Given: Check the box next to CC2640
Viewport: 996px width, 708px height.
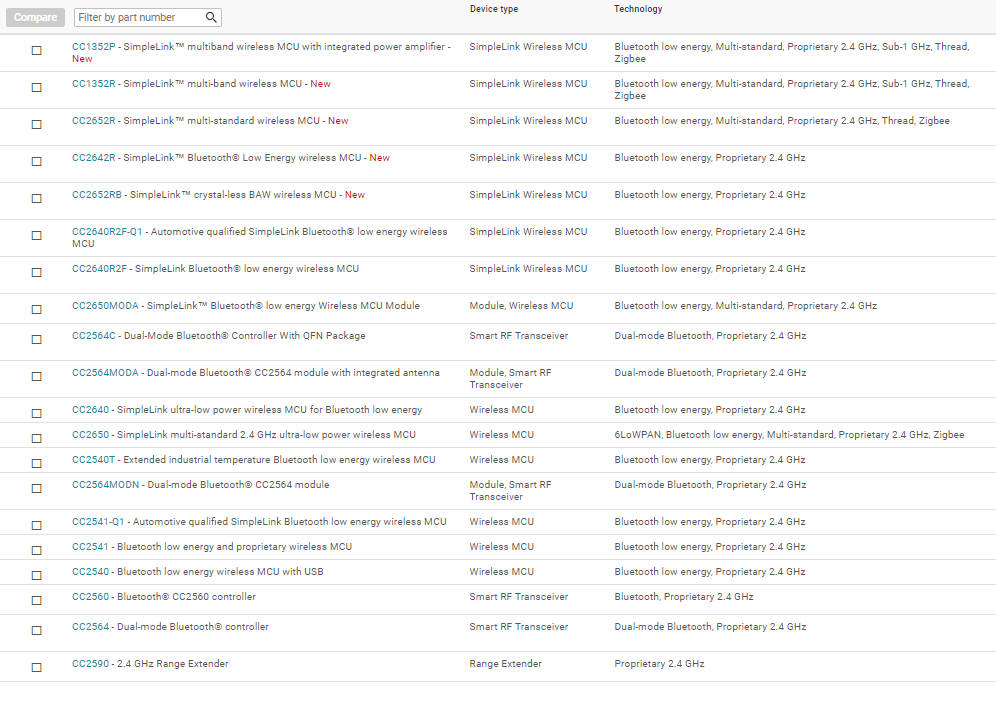Looking at the screenshot, I should pyautogui.click(x=37, y=413).
